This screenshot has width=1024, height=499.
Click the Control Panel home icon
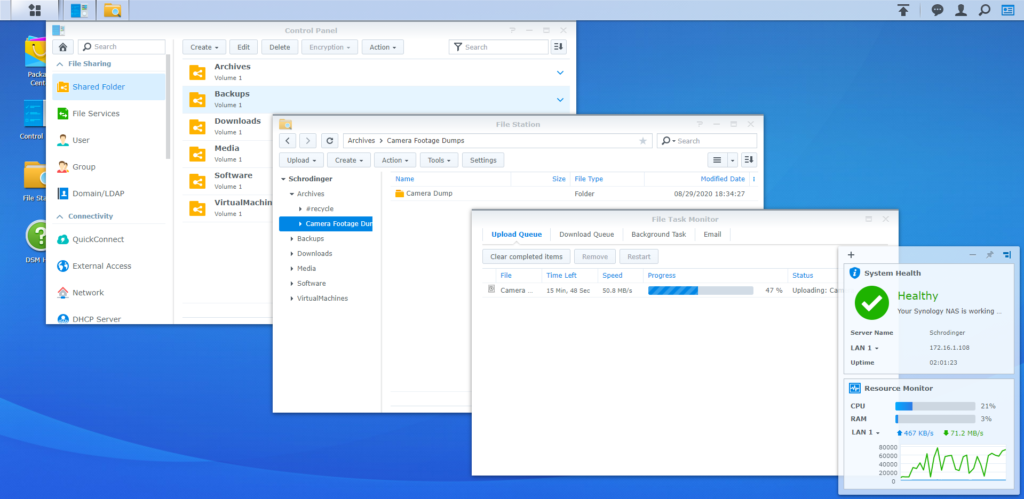63,47
